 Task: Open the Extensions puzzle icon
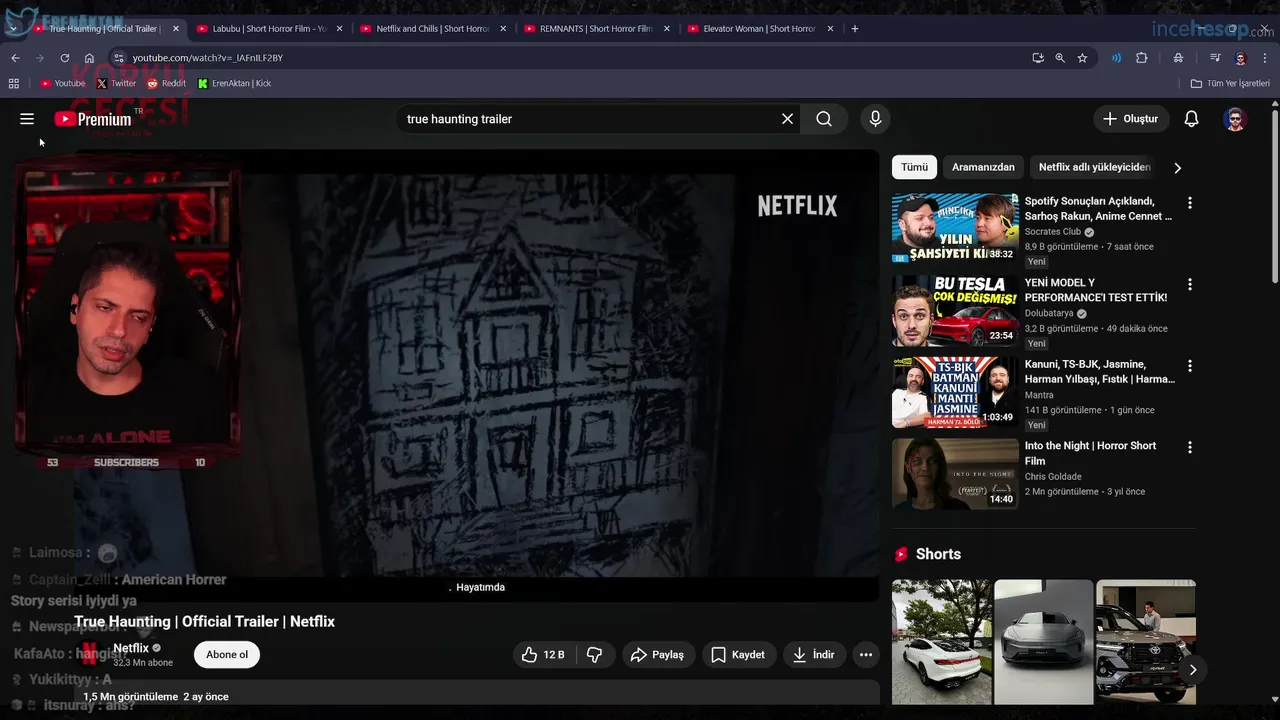click(1141, 58)
